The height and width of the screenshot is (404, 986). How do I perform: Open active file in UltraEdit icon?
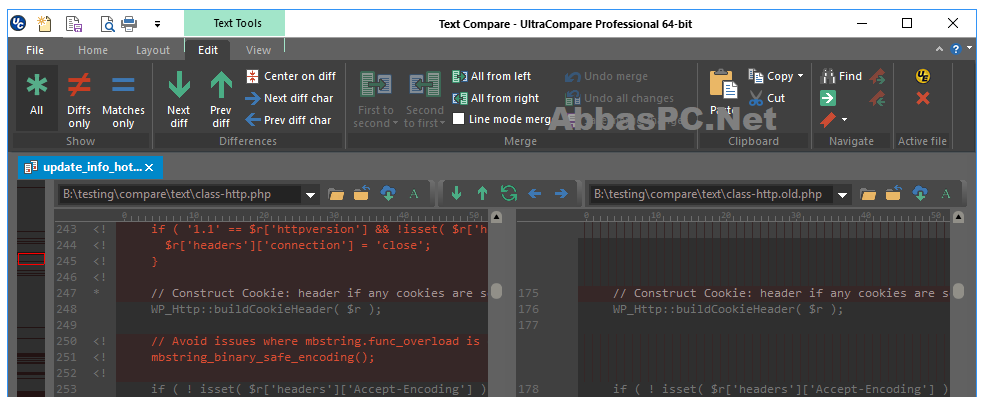pyautogui.click(x=922, y=77)
